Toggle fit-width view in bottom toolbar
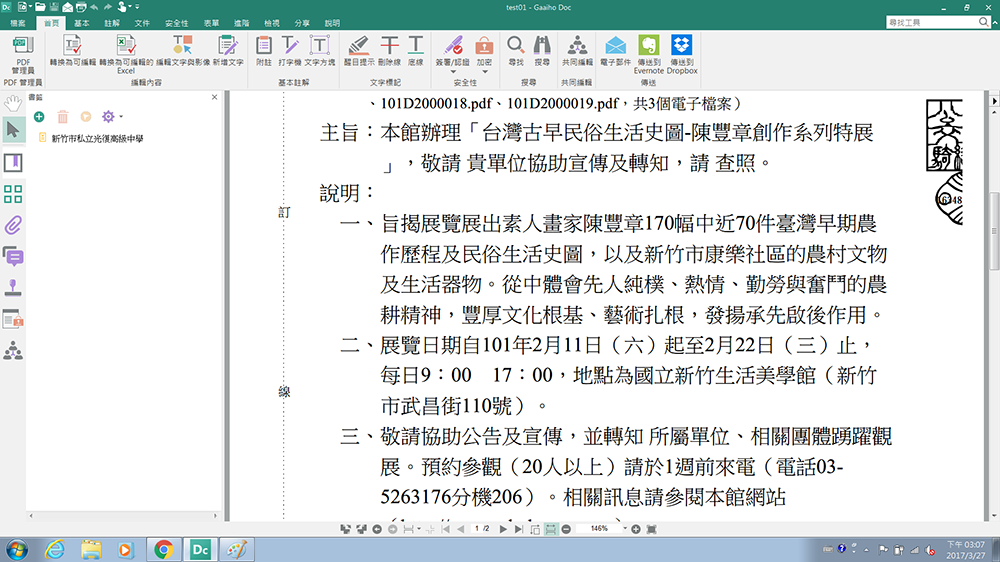The height and width of the screenshot is (562, 1000). coord(551,528)
